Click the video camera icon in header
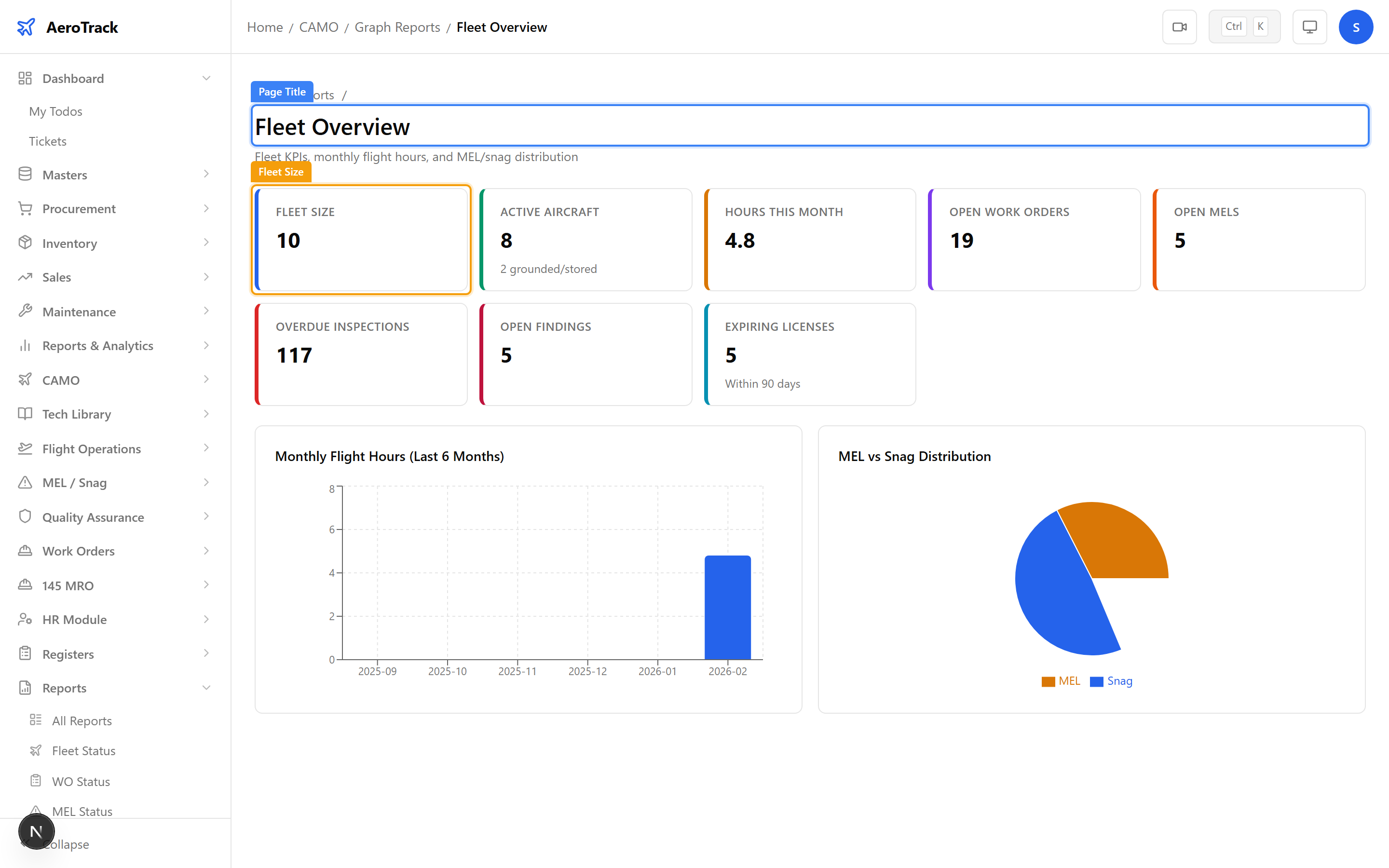1389x868 pixels. tap(1179, 27)
